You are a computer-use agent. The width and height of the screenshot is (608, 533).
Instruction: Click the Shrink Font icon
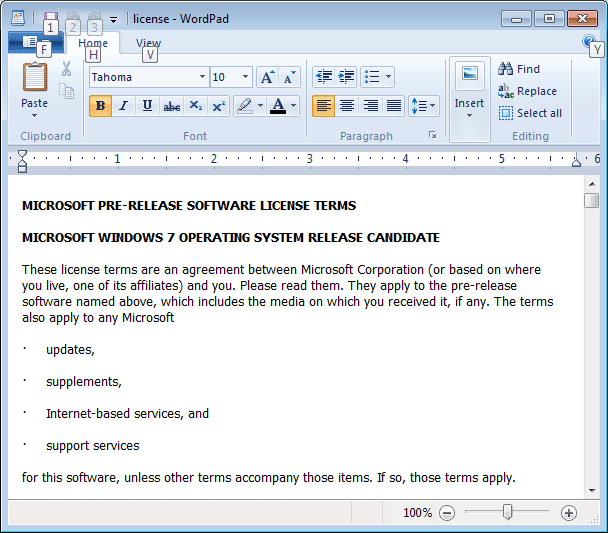[x=289, y=77]
